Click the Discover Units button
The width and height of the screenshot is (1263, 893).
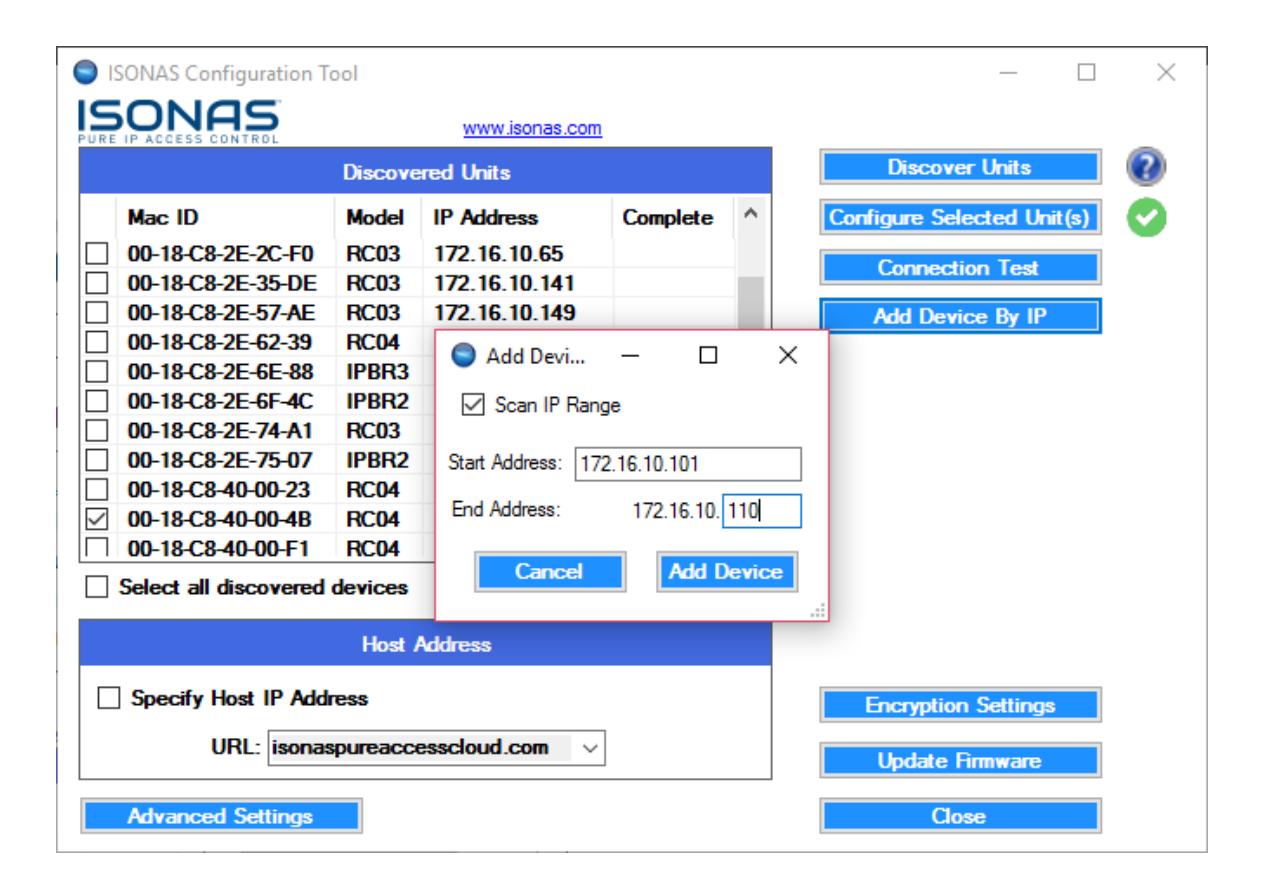(x=961, y=167)
